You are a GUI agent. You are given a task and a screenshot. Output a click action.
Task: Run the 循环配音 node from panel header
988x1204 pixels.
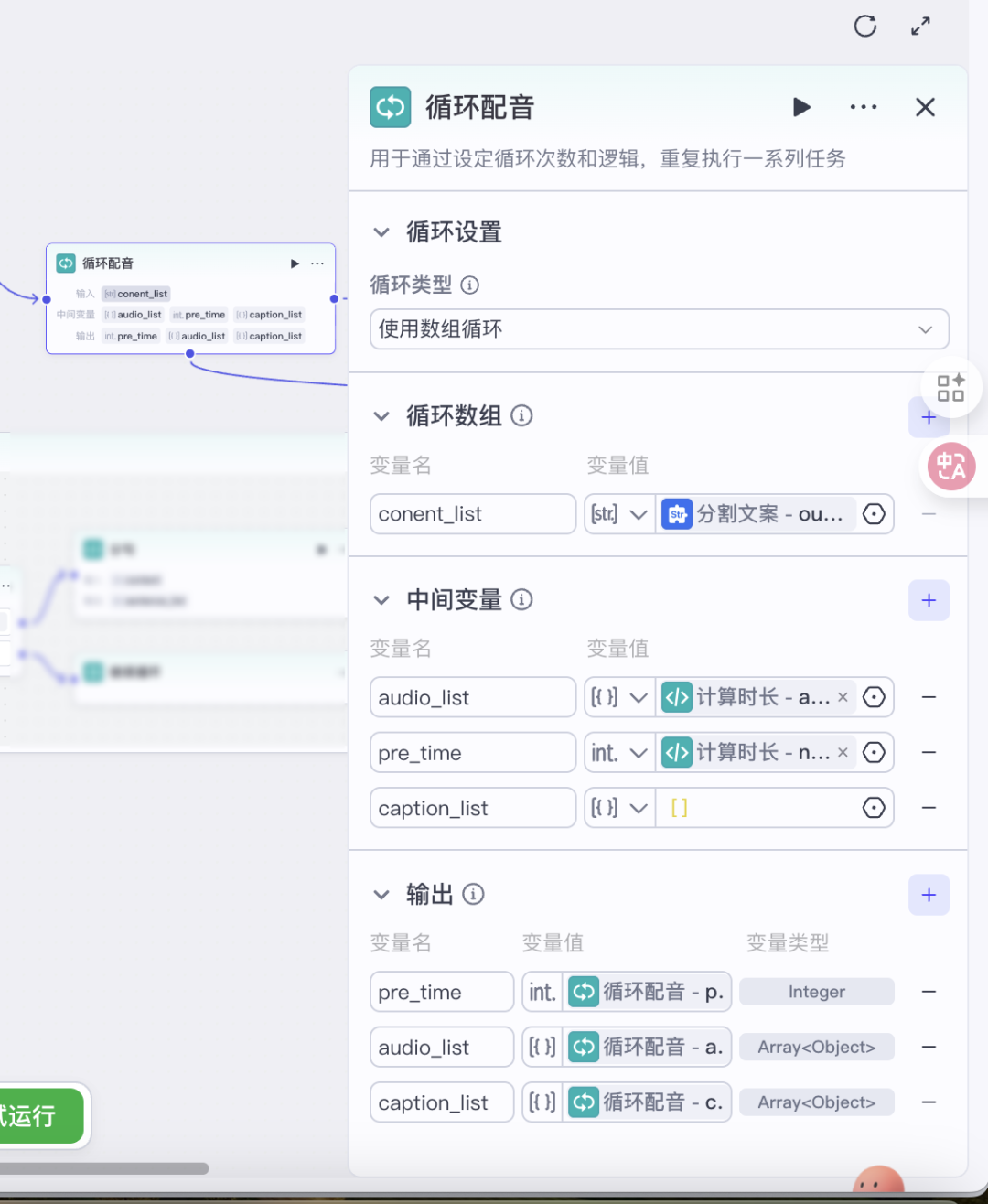(801, 107)
